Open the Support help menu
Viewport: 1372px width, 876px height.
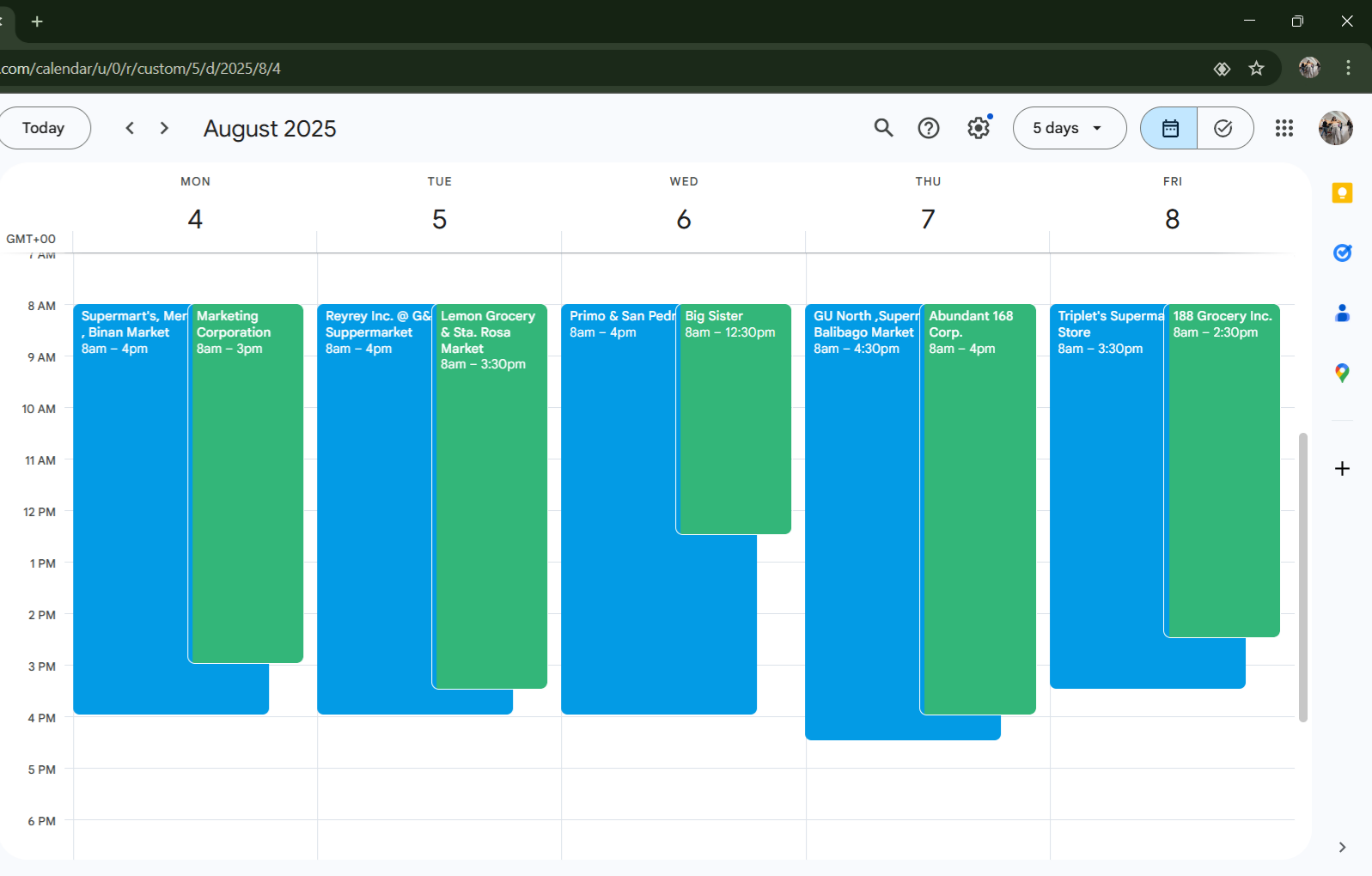929,128
